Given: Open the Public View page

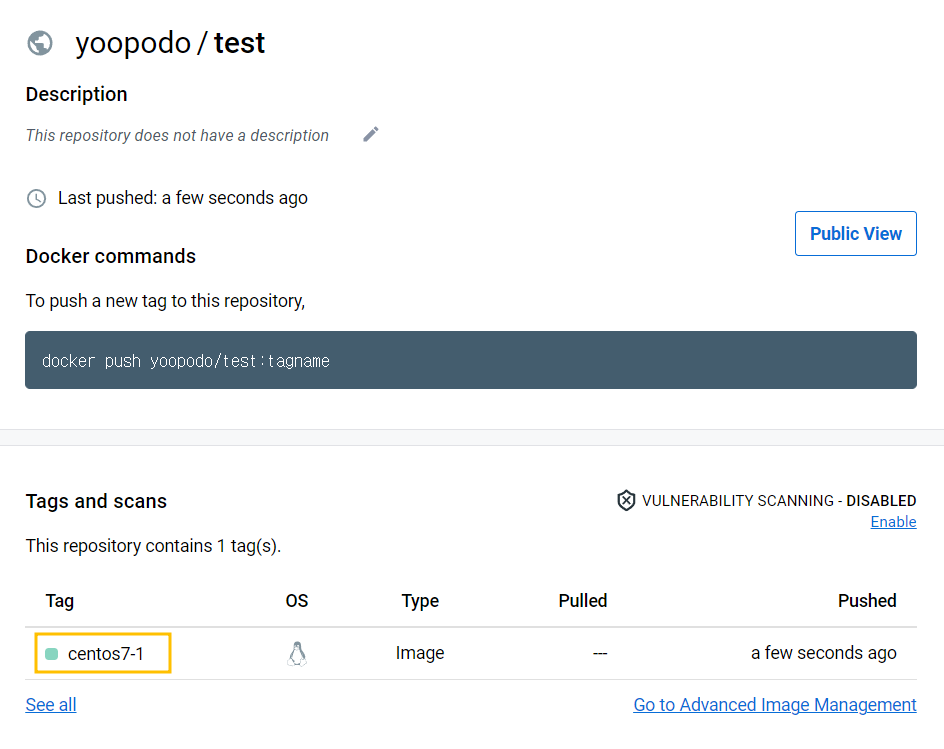Looking at the screenshot, I should coord(855,233).
